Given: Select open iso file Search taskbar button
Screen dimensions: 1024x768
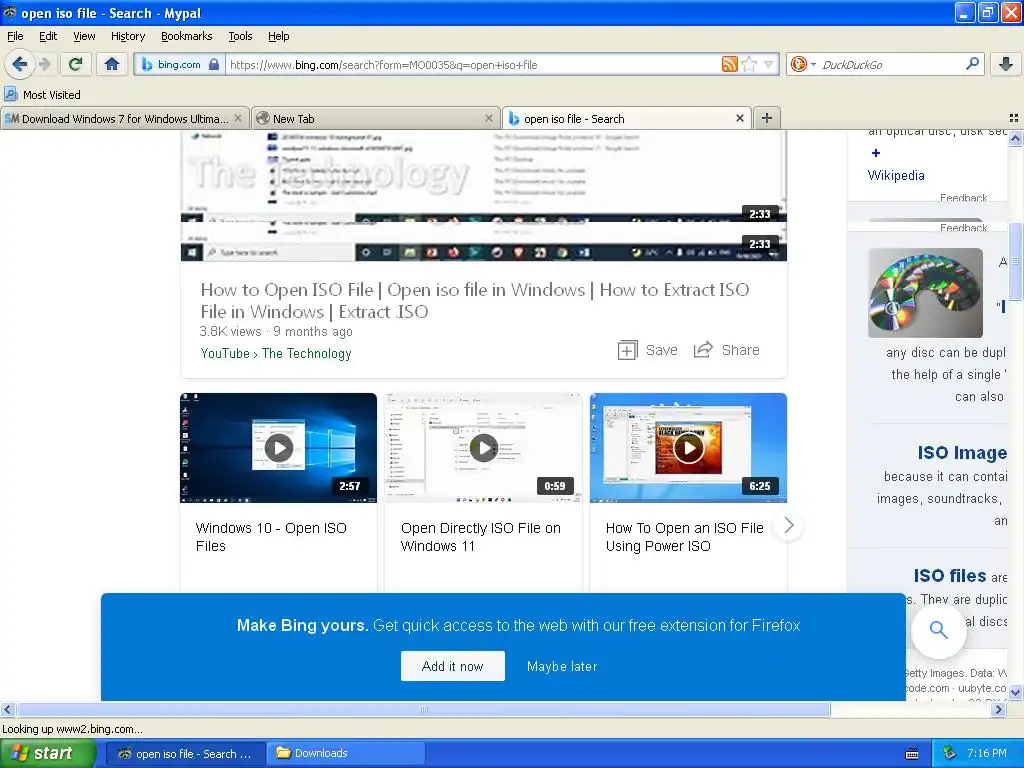Looking at the screenshot, I should tap(185, 754).
